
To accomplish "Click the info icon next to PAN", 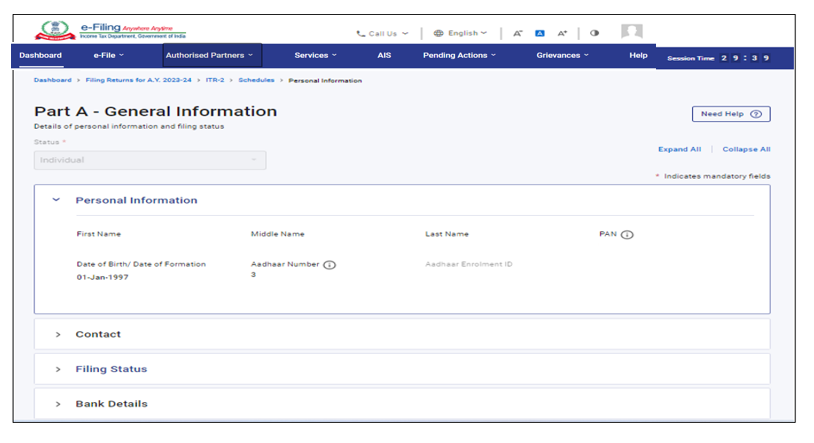I will tap(628, 235).
